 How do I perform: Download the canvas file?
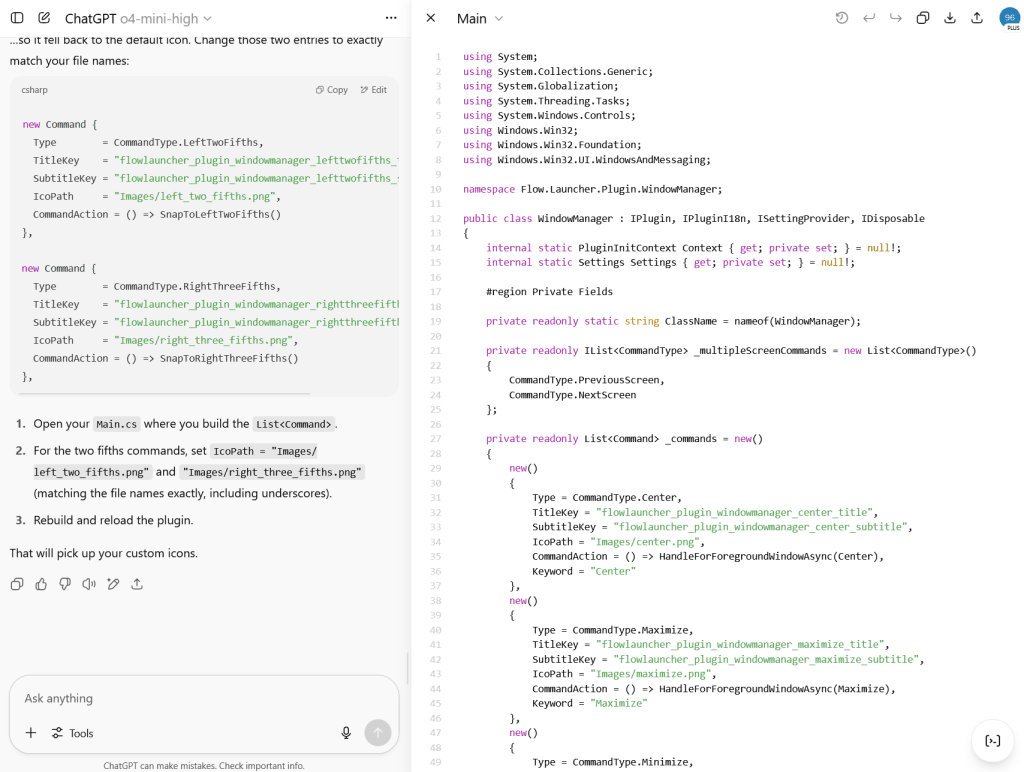[x=950, y=18]
